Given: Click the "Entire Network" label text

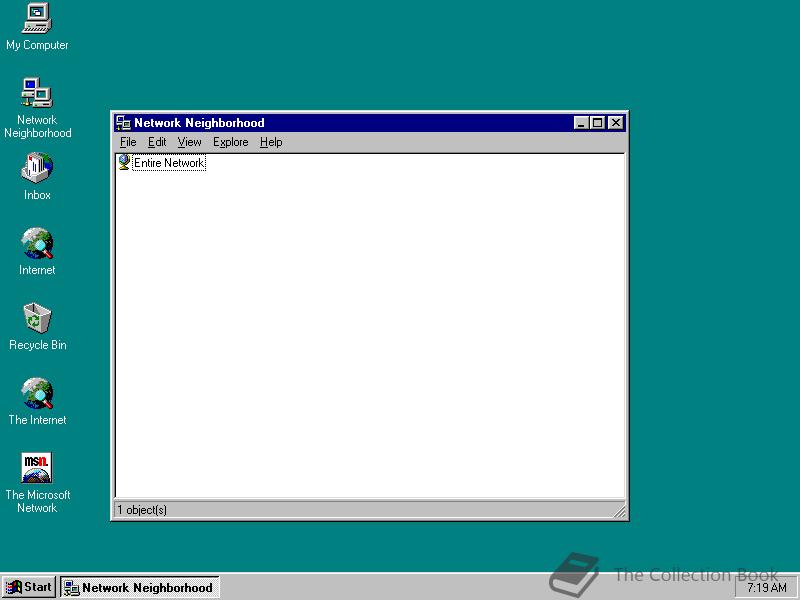Looking at the screenshot, I should 169,163.
